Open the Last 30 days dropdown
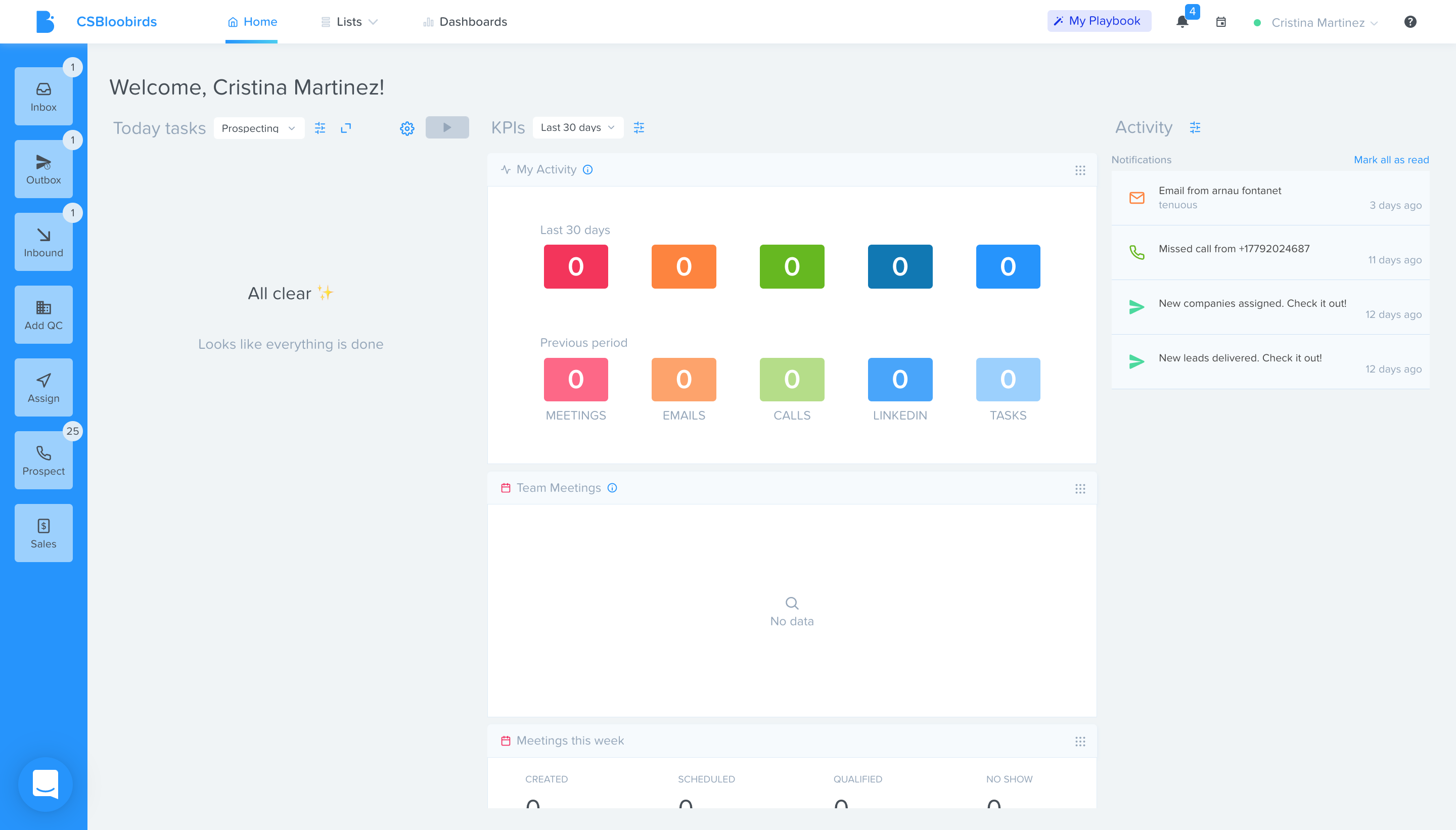The width and height of the screenshot is (1456, 830). point(577,128)
